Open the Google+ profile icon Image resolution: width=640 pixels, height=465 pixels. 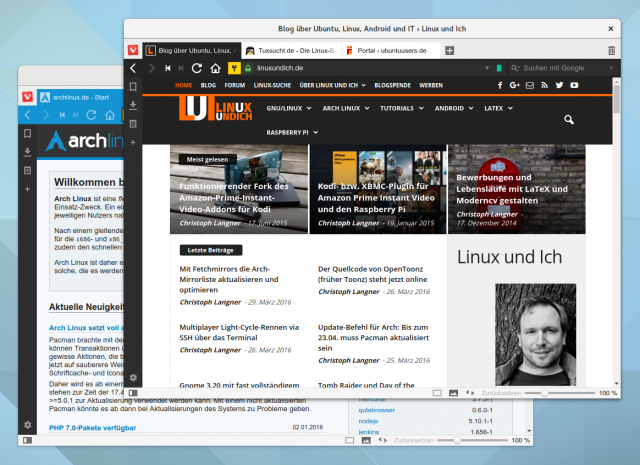(514, 85)
